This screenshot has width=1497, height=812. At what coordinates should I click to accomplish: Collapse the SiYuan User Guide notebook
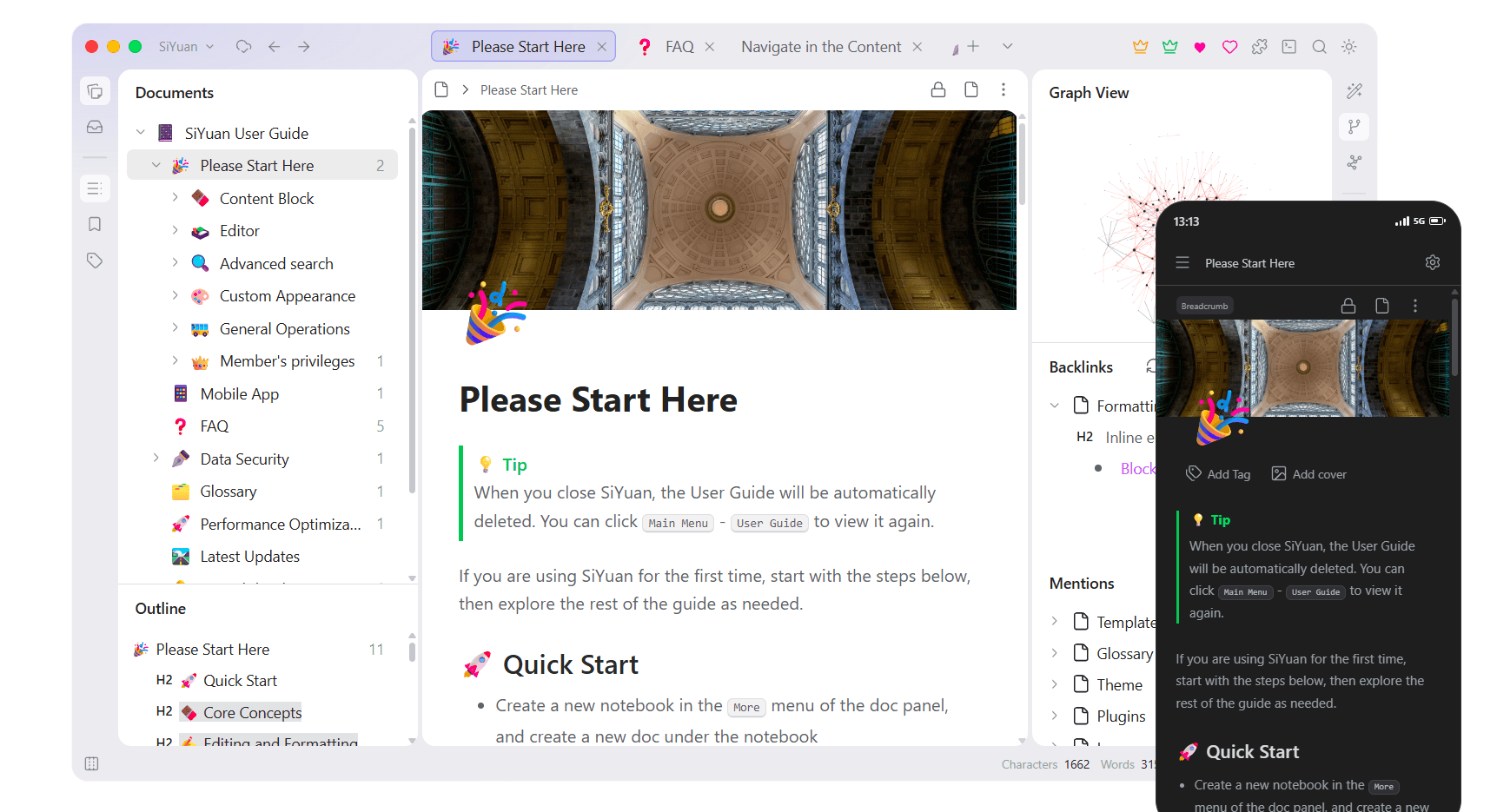pos(141,133)
